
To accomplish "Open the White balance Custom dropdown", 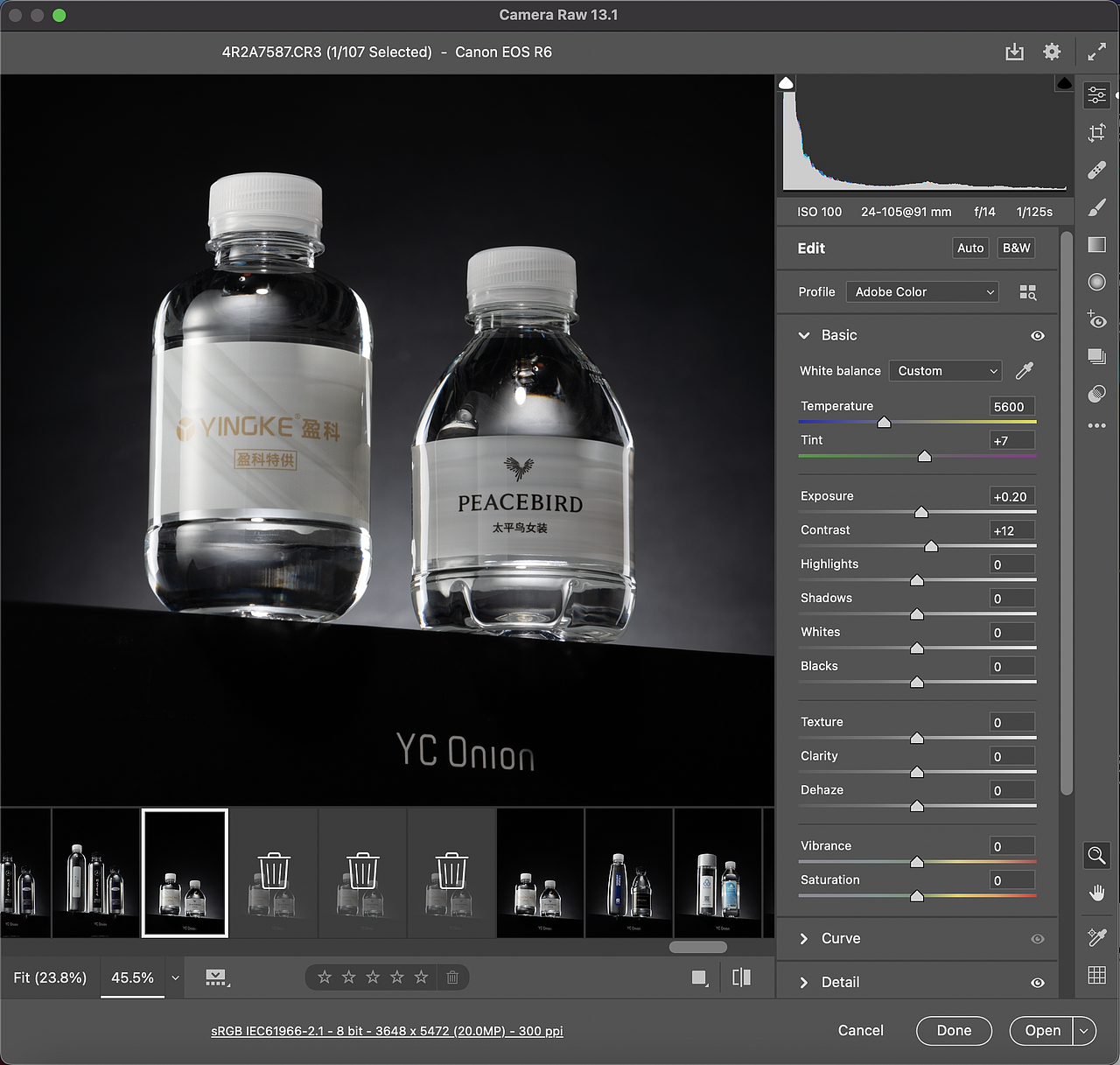I will [x=945, y=371].
